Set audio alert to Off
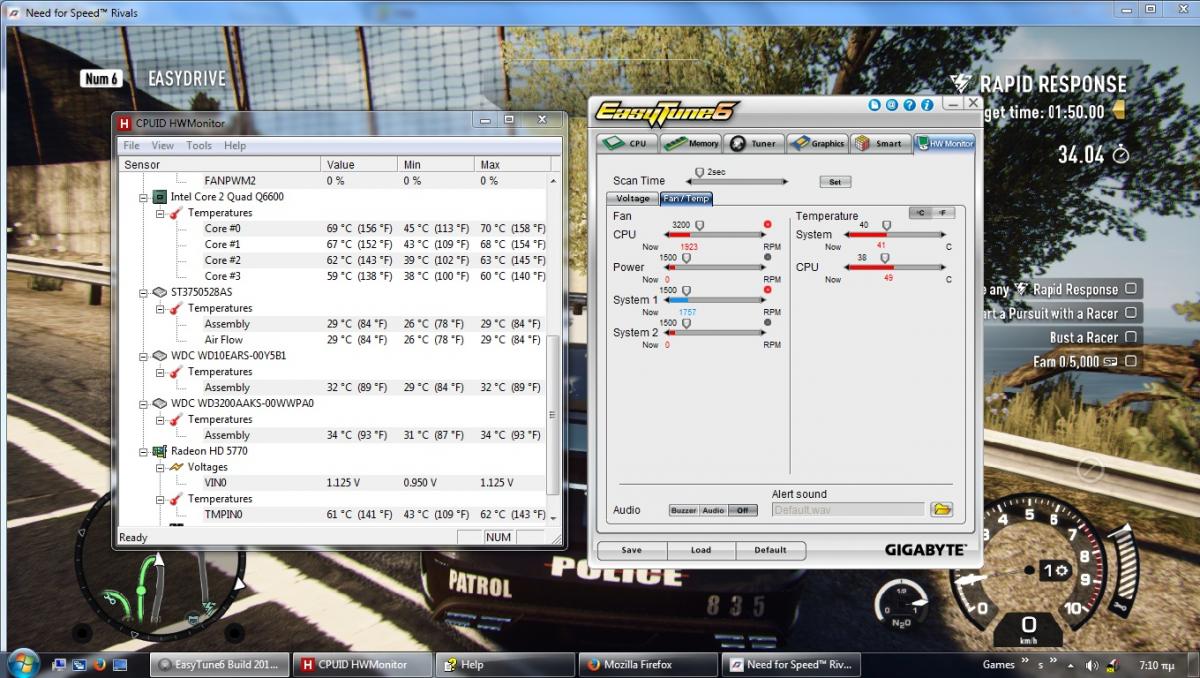Screen dimensions: 1200x678 [742, 510]
